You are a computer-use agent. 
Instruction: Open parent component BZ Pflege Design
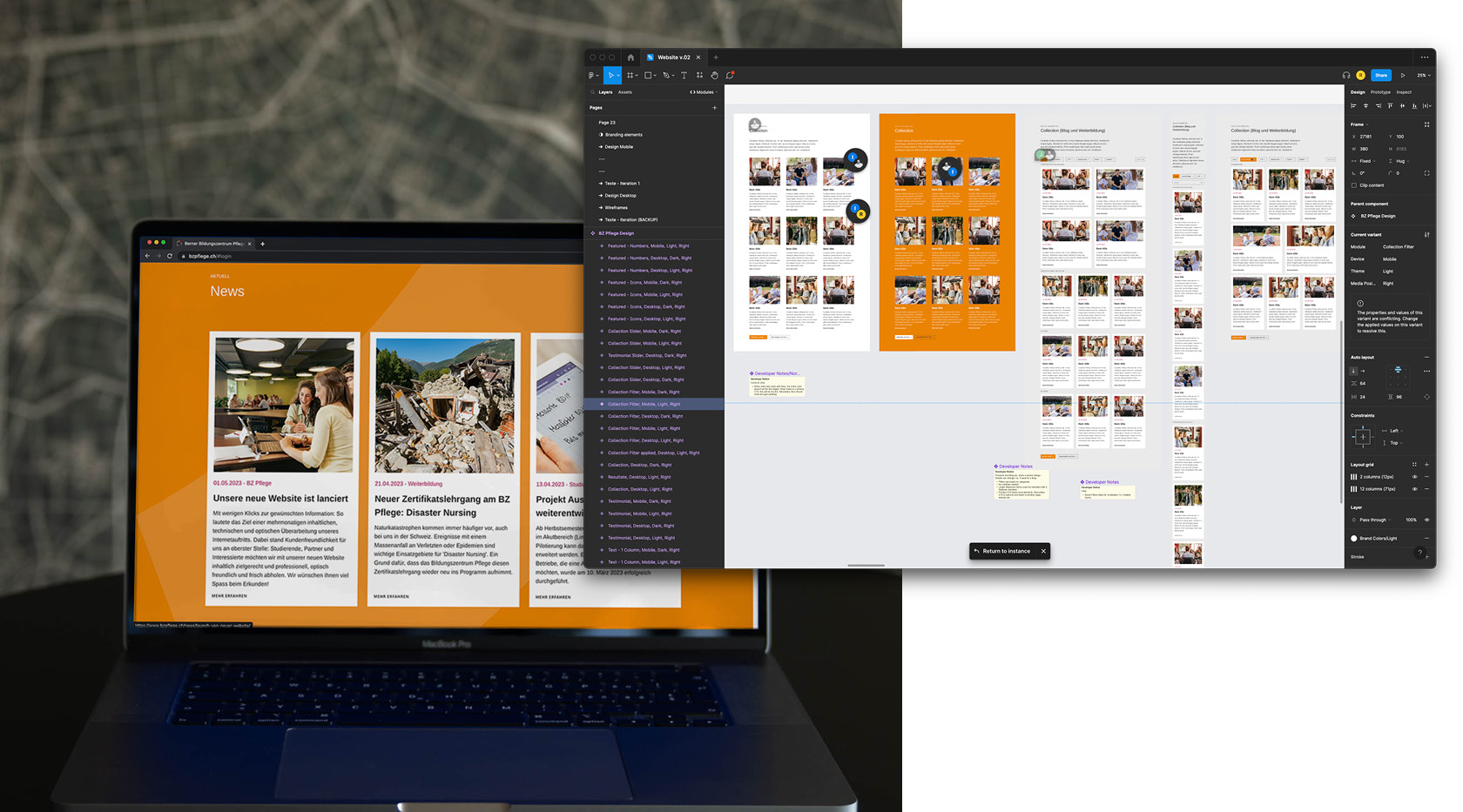coord(1373,216)
